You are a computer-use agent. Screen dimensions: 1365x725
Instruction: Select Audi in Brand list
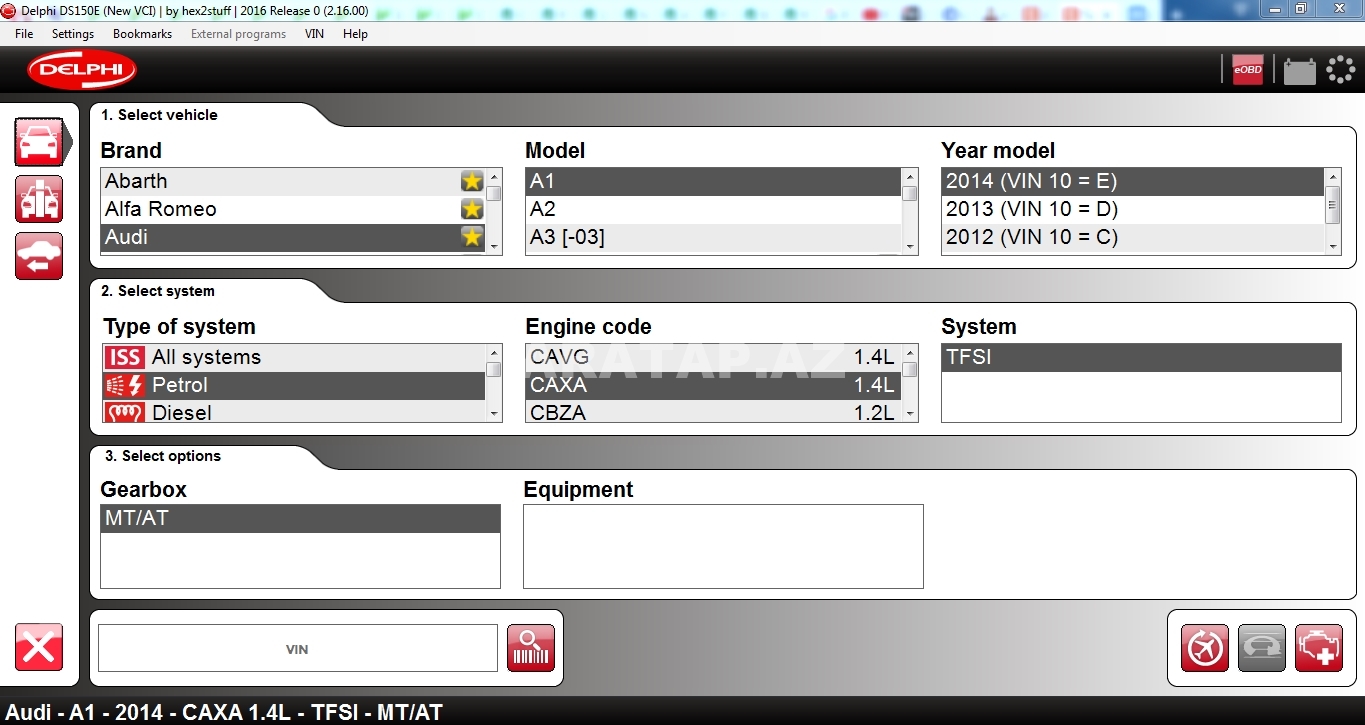293,237
